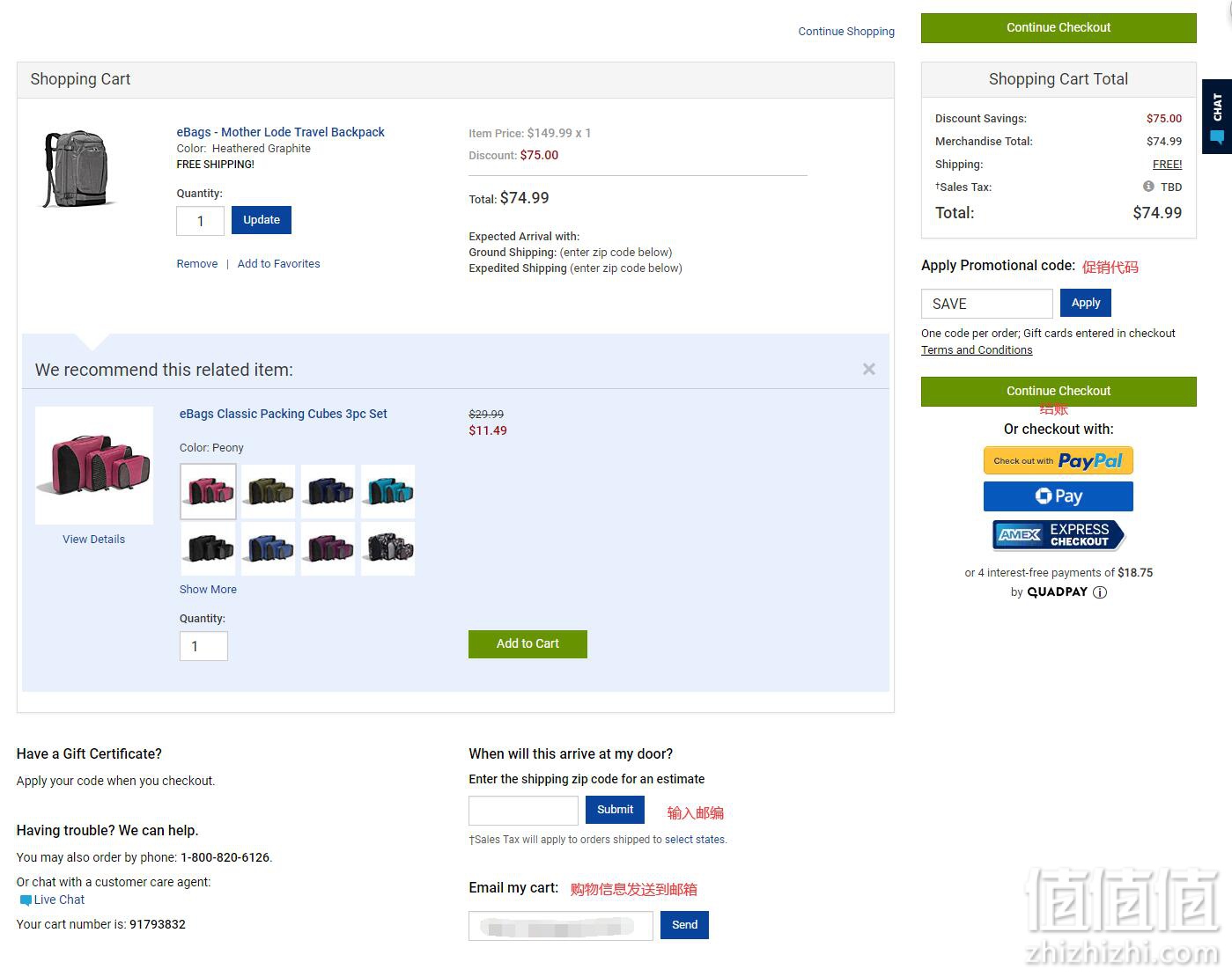This screenshot has width=1232, height=977.
Task: Add packing cubes to cart
Action: pyautogui.click(x=527, y=644)
